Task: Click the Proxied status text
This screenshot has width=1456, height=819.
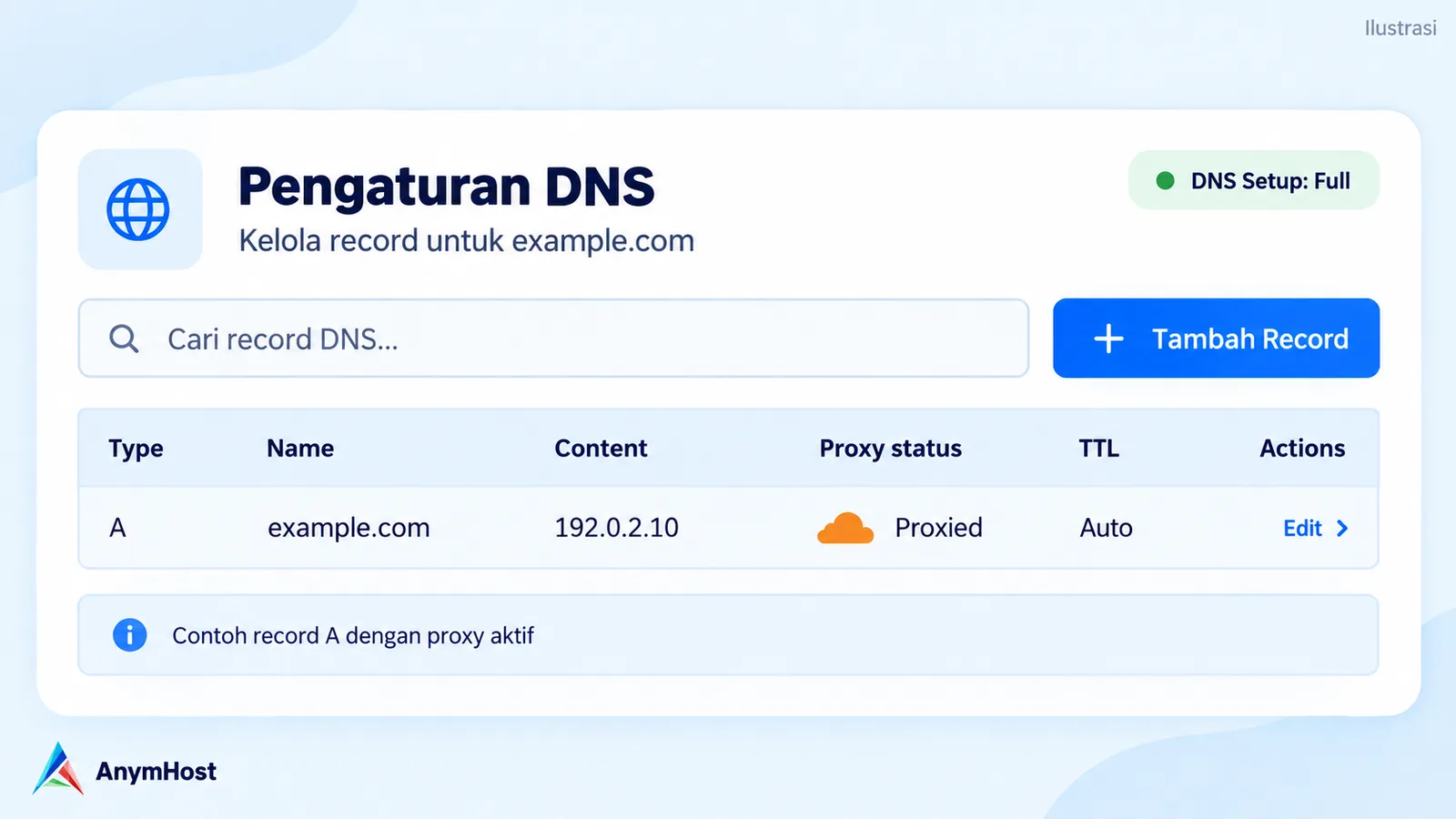Action: (938, 528)
